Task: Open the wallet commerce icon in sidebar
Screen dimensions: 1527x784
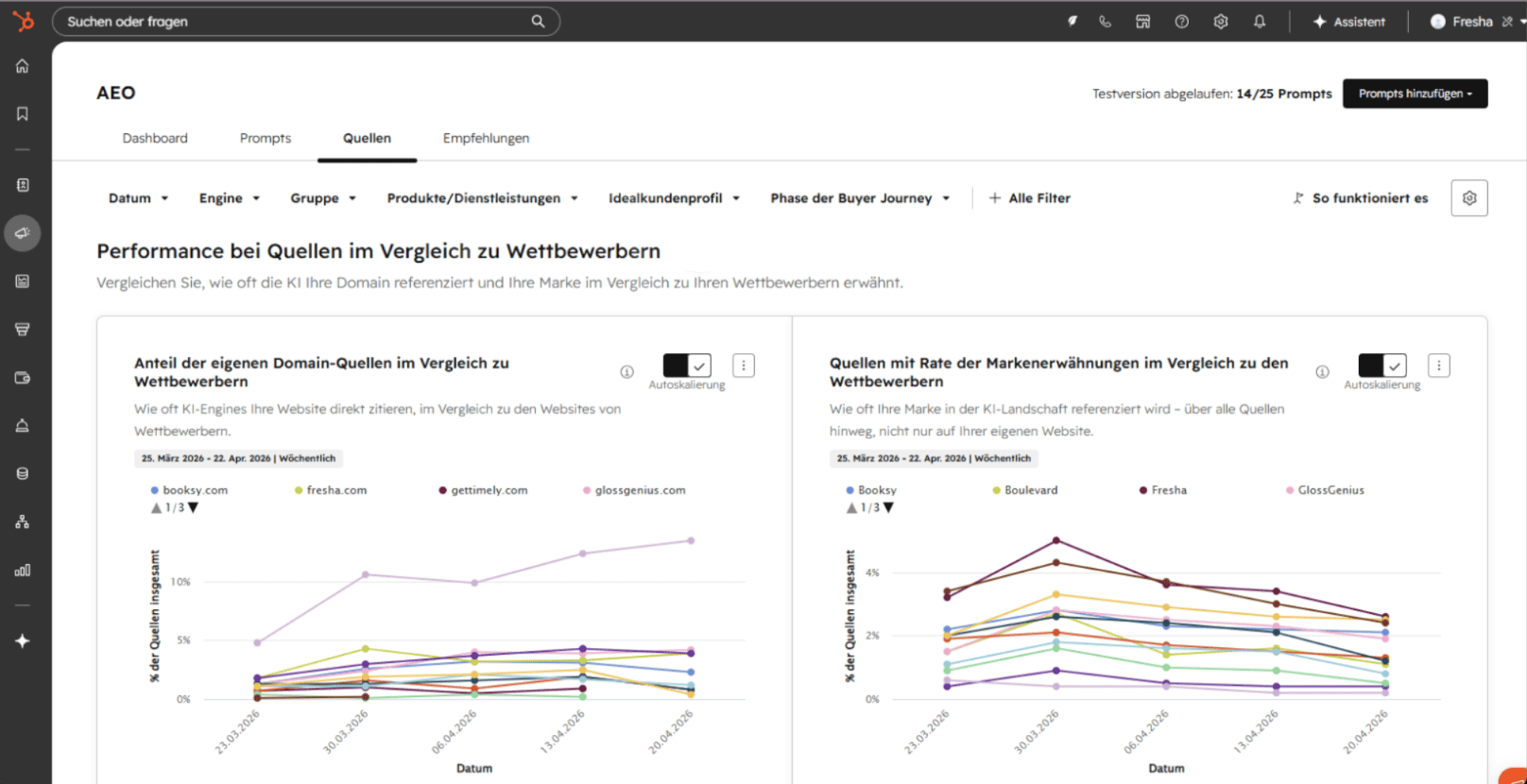Action: tap(22, 377)
